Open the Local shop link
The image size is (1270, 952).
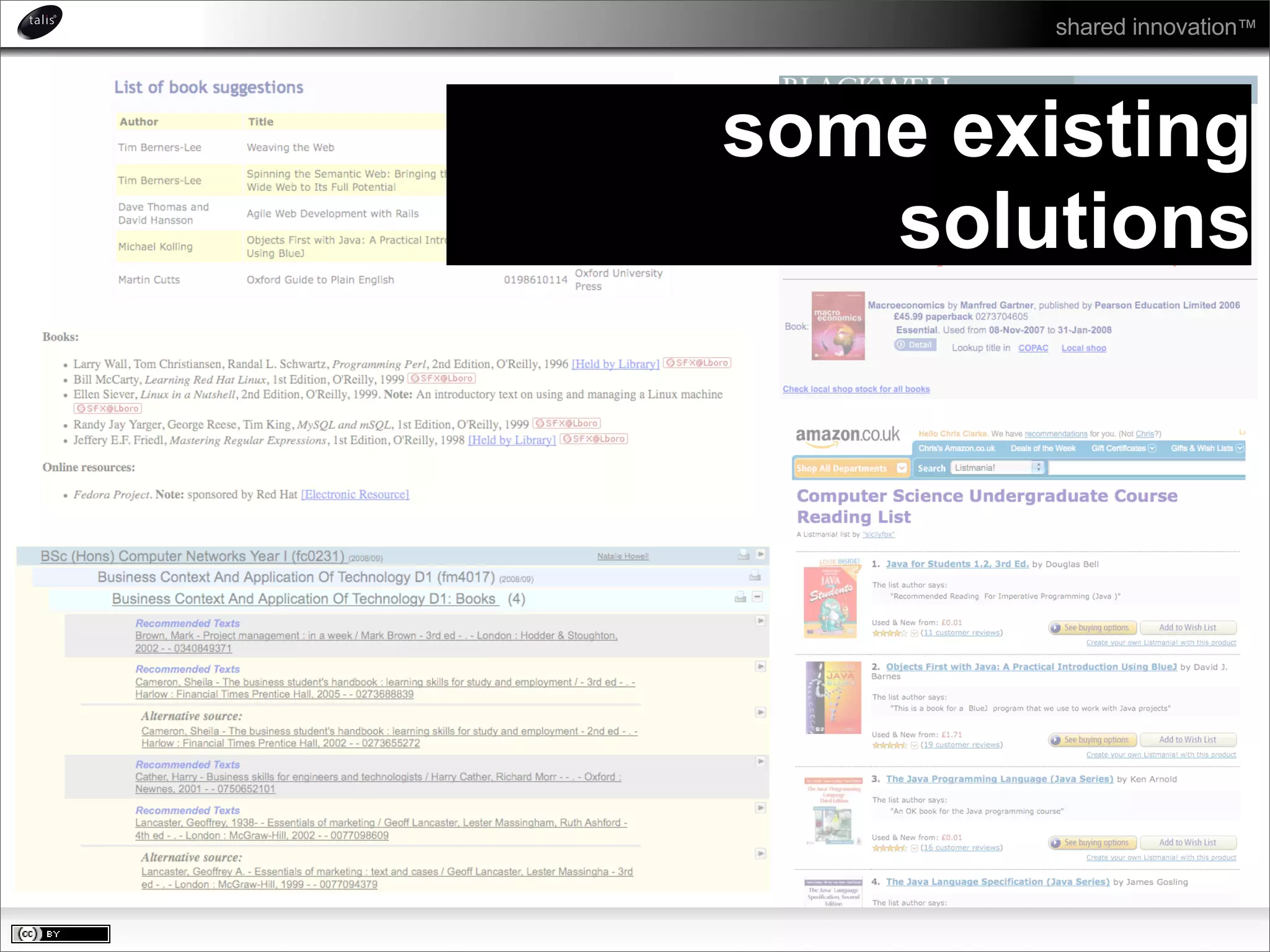point(1083,348)
